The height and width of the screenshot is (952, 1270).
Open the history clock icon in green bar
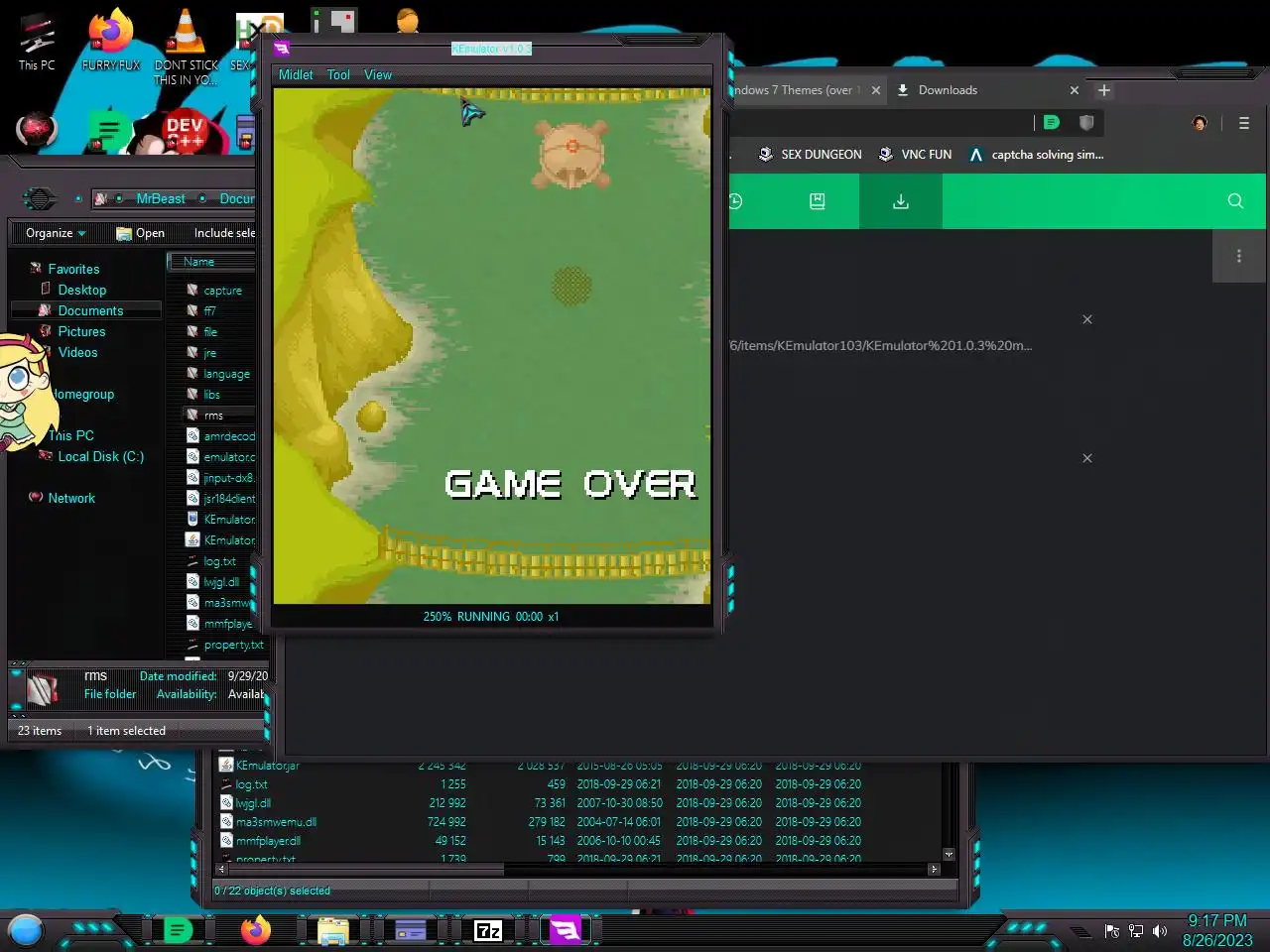tap(735, 201)
